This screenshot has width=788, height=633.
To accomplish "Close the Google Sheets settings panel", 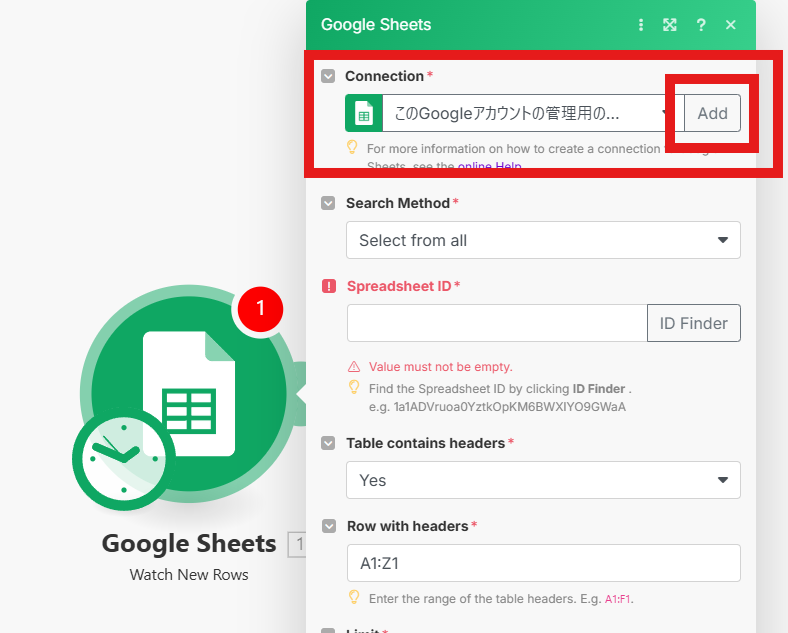I will pos(731,25).
